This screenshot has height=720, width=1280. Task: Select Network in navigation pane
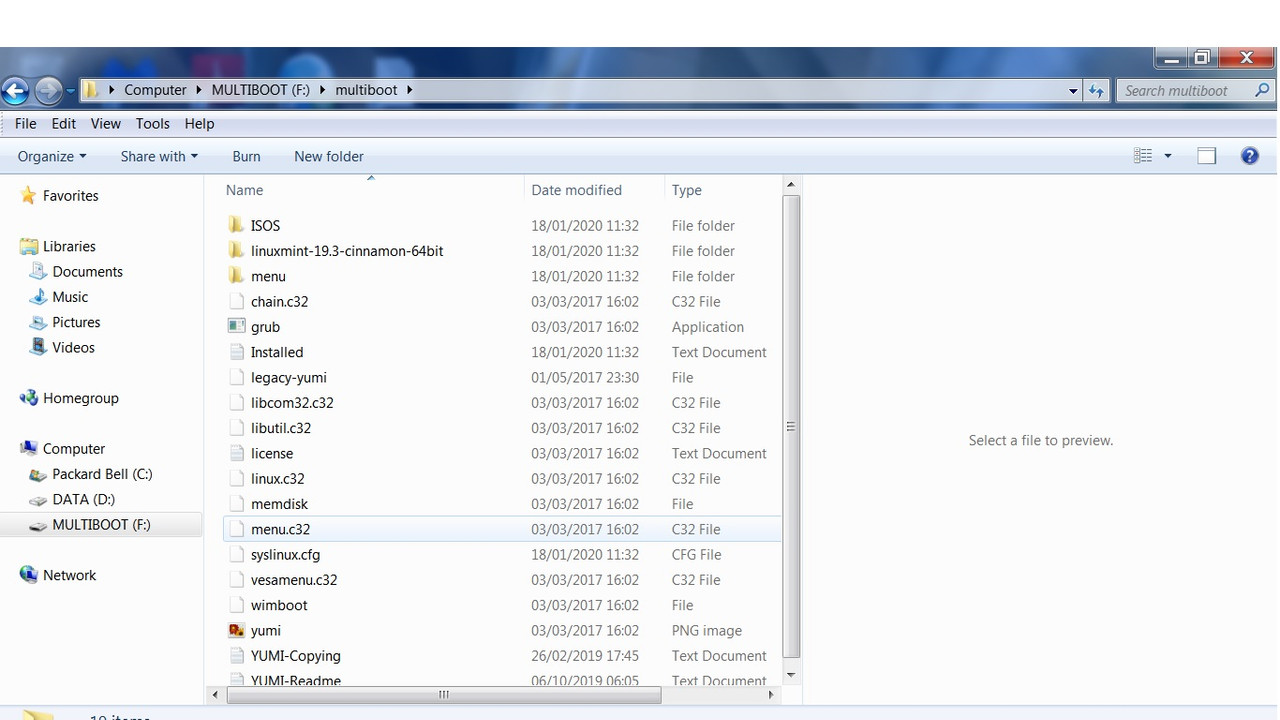(x=69, y=575)
